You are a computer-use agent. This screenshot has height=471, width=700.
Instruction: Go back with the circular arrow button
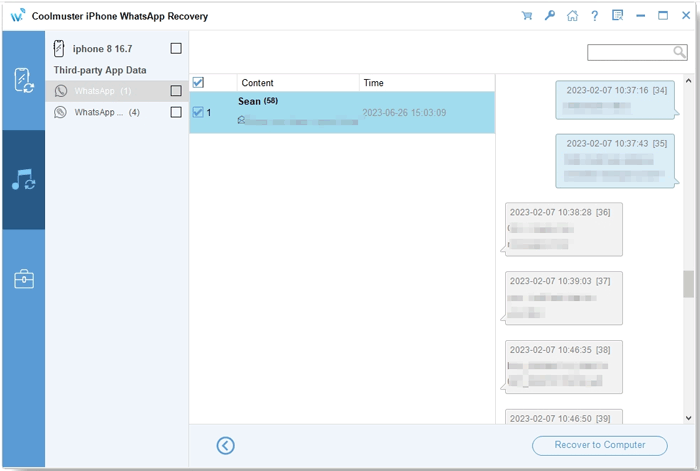tap(225, 445)
